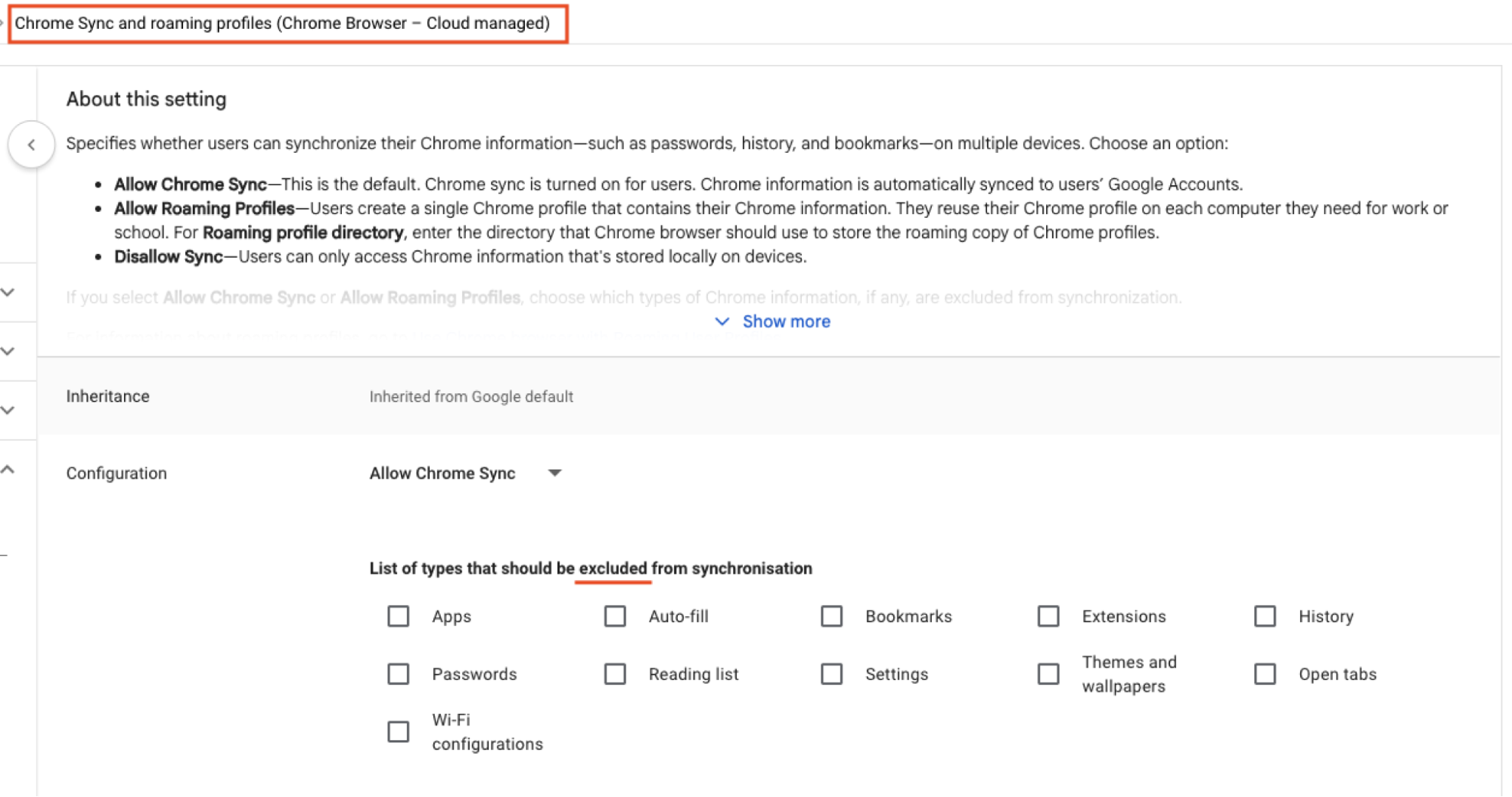This screenshot has width=1512, height=797.
Task: Enable the Apps exclusion checkbox
Action: [x=399, y=616]
